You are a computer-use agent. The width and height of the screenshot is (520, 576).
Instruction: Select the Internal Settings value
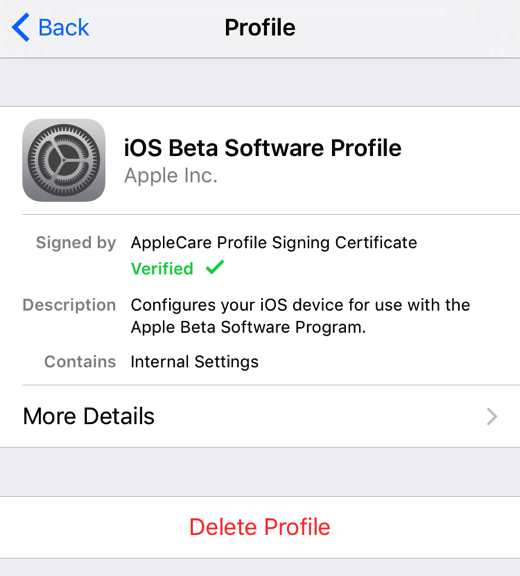pyautogui.click(x=195, y=362)
